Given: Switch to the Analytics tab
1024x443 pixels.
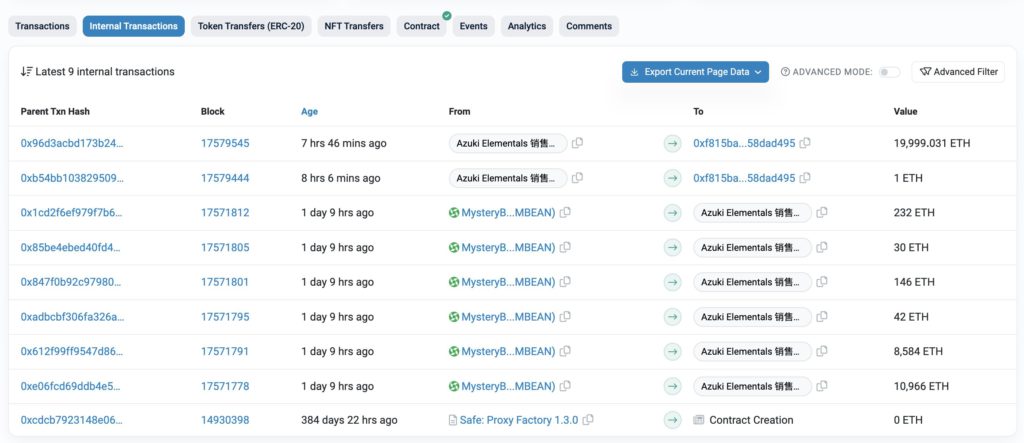Looking at the screenshot, I should click(x=526, y=26).
